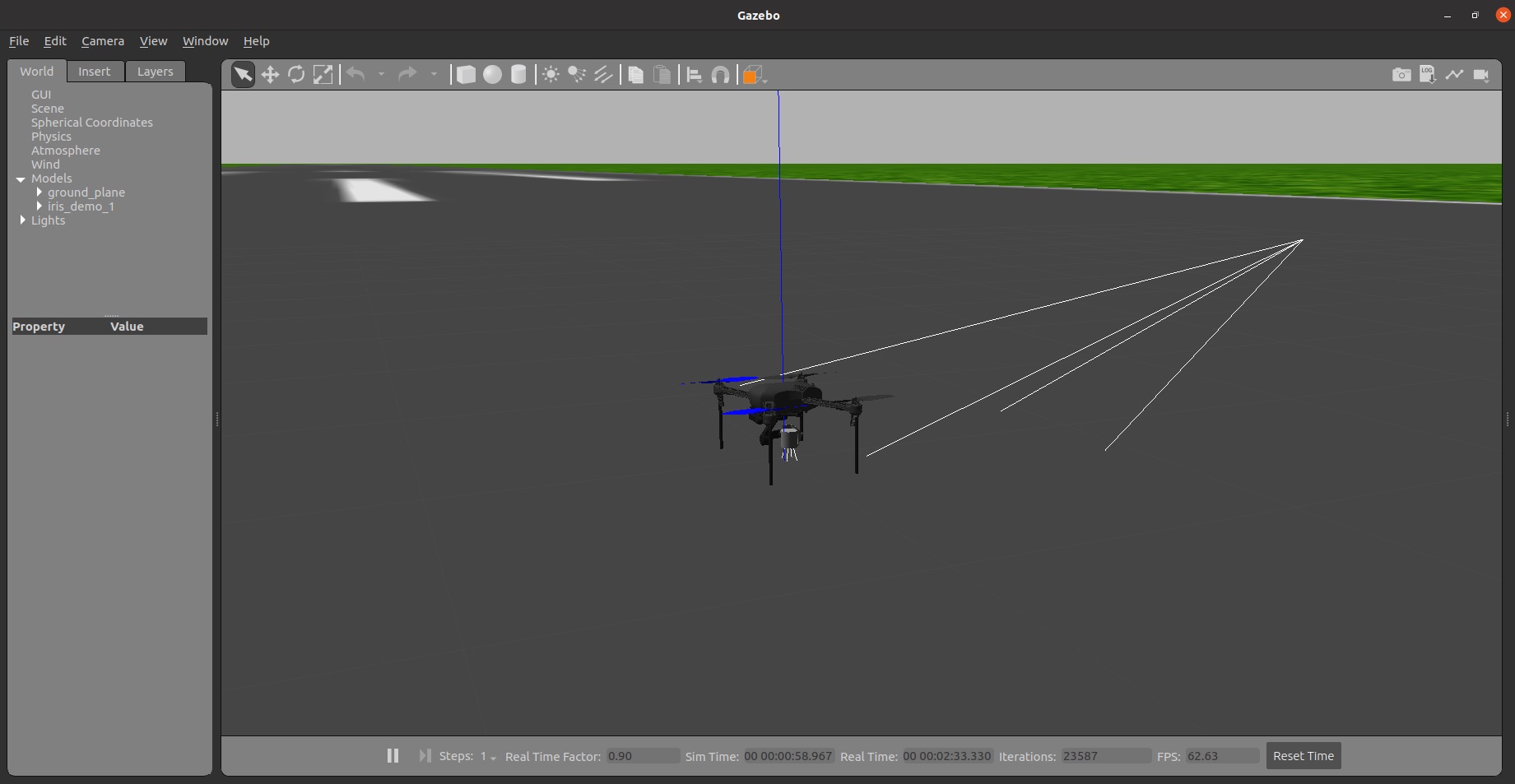Open the data logger icon
Screen dimensions: 1515x784
pyautogui.click(x=1428, y=75)
